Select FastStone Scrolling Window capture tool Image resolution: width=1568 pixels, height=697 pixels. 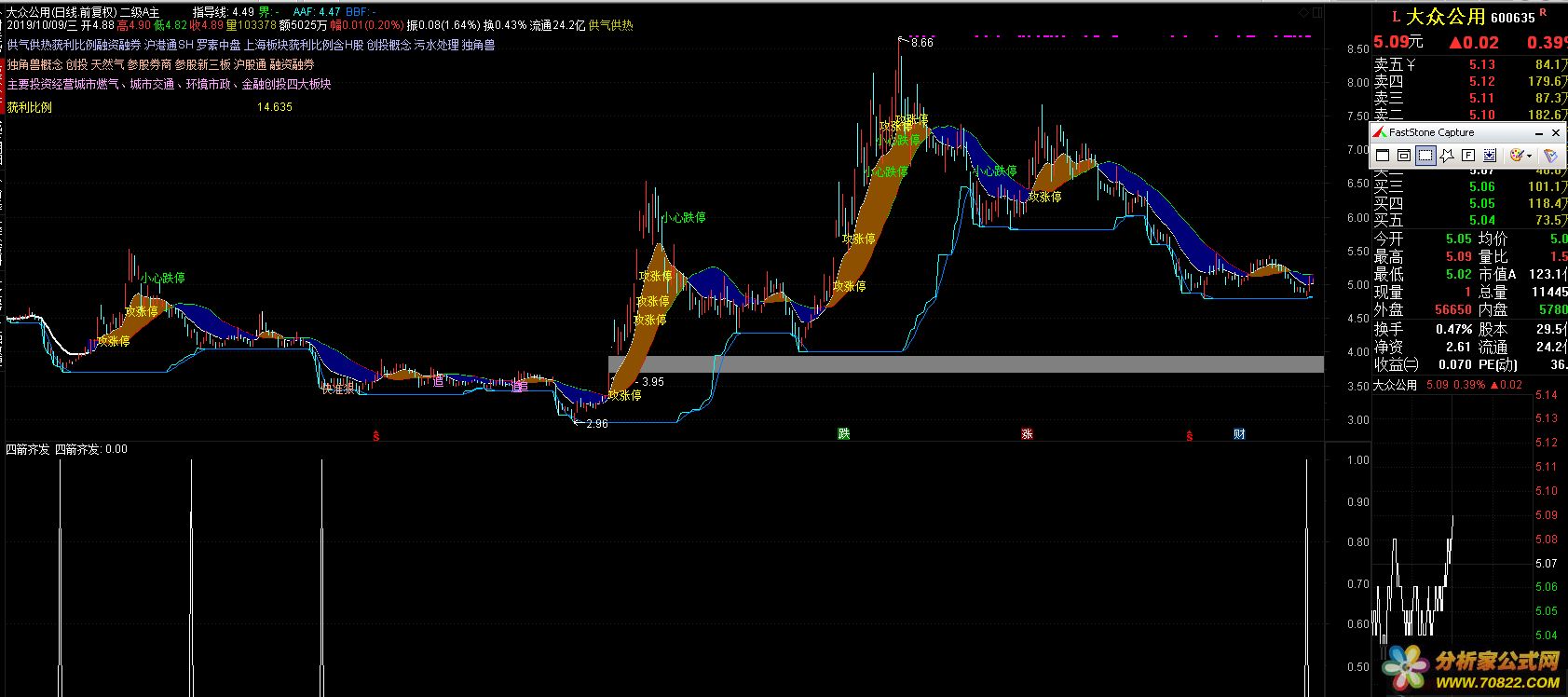tap(1490, 156)
